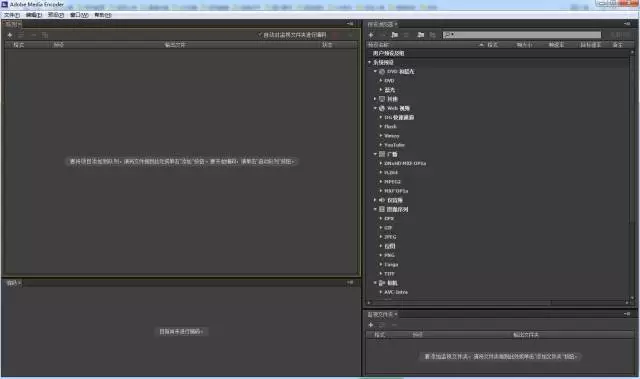Click the Preset Browser search field

click(x=522, y=35)
